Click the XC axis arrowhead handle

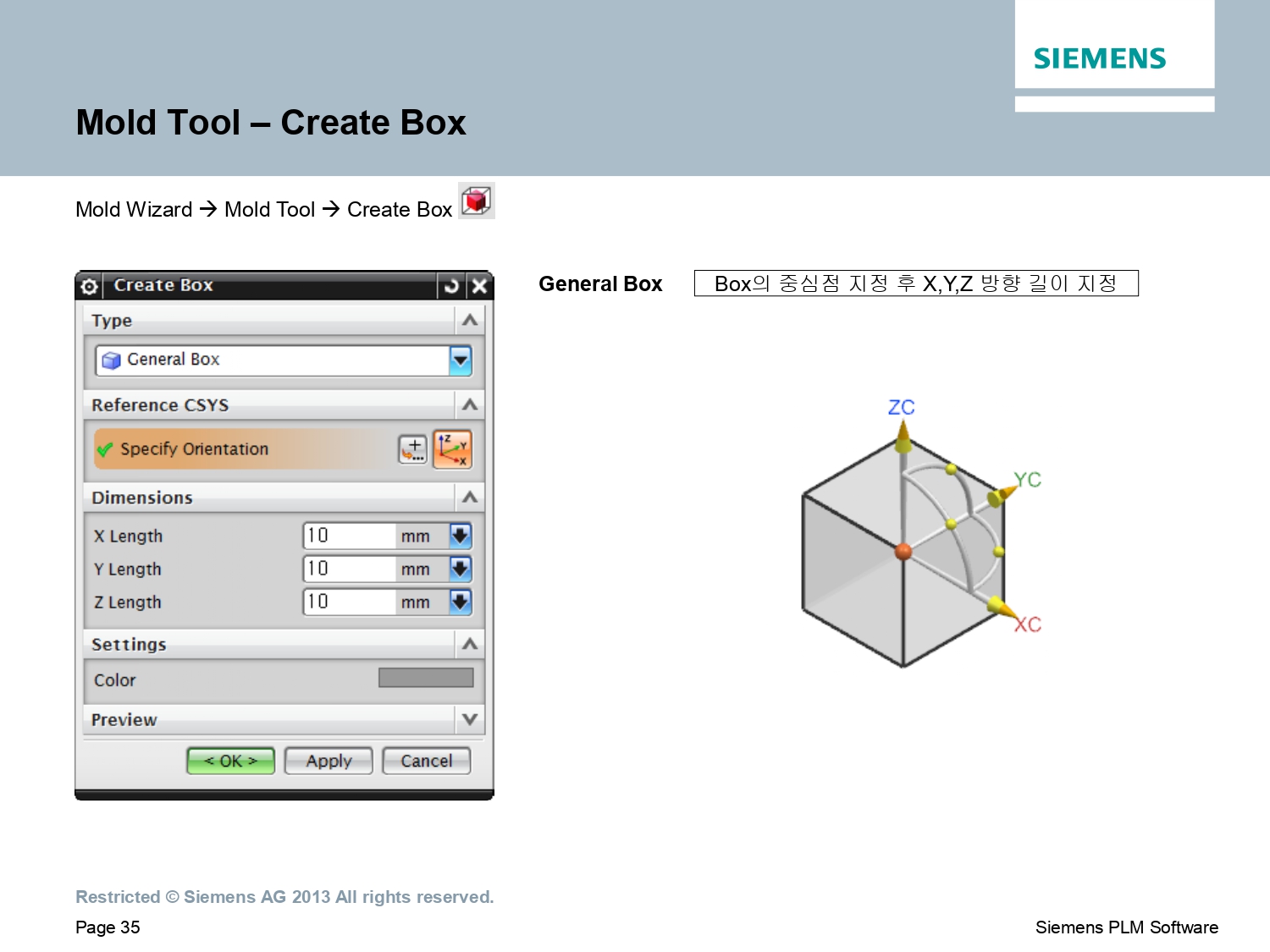[1001, 608]
